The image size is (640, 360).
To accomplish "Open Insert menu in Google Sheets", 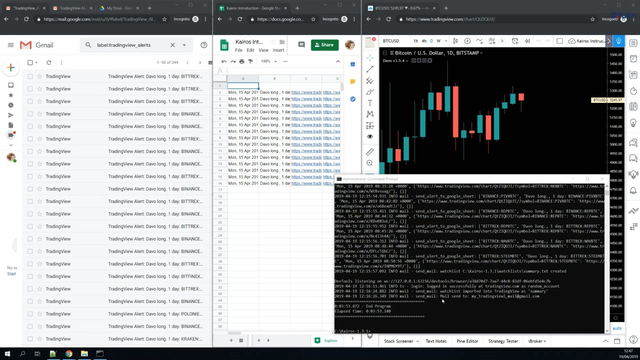I will (278, 50).
